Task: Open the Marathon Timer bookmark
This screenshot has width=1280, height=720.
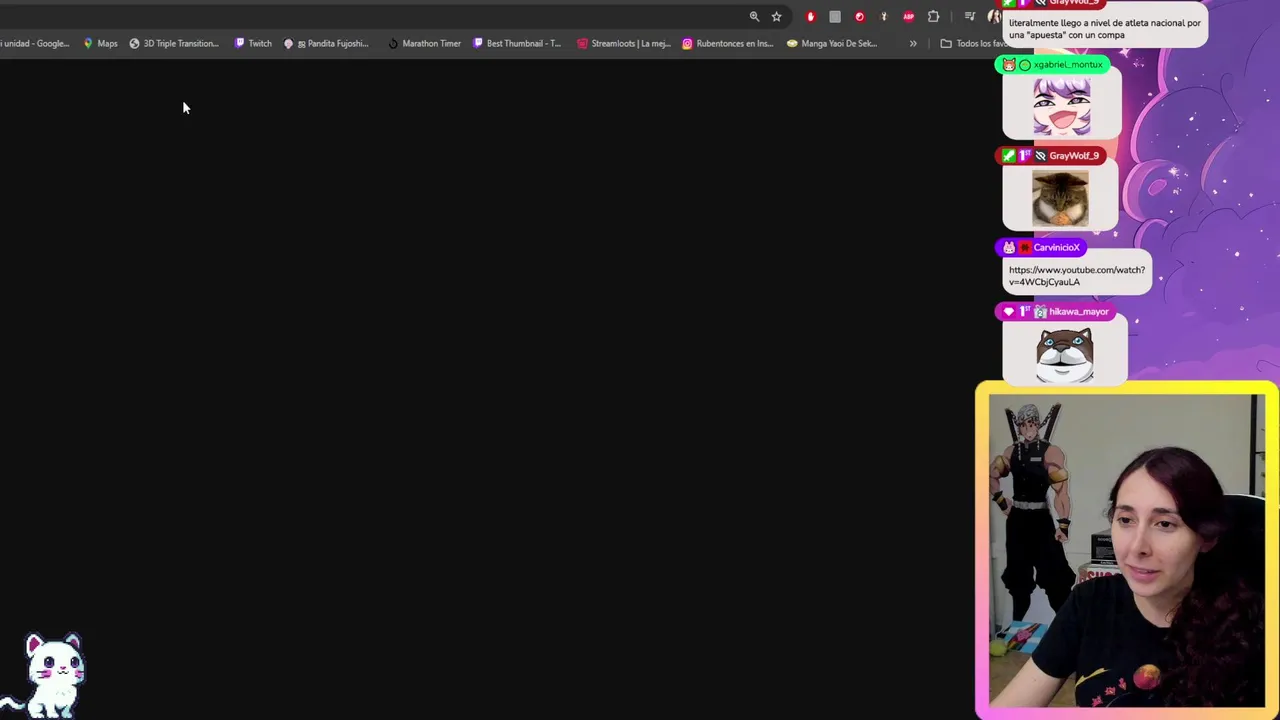Action: [424, 43]
